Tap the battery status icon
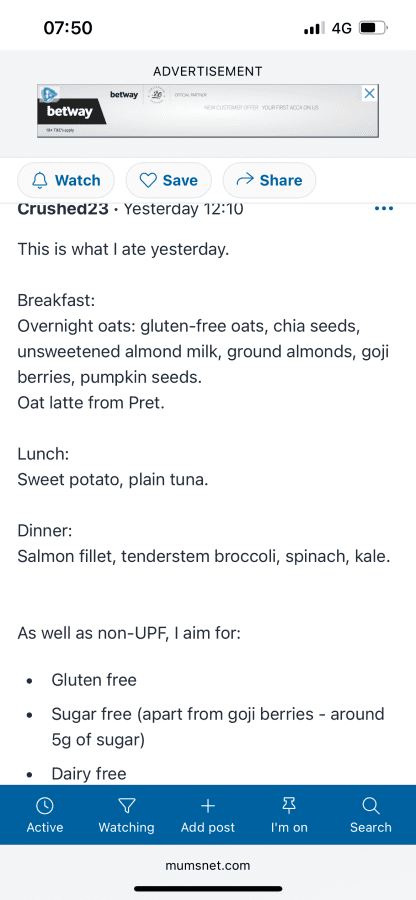 coord(373,28)
